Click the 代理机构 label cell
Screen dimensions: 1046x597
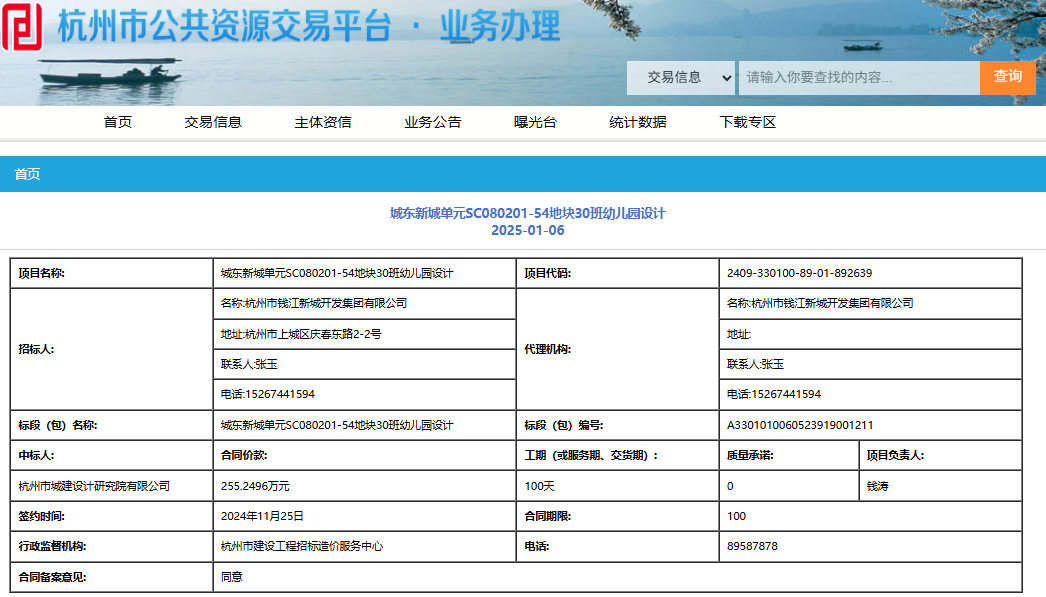click(x=617, y=349)
